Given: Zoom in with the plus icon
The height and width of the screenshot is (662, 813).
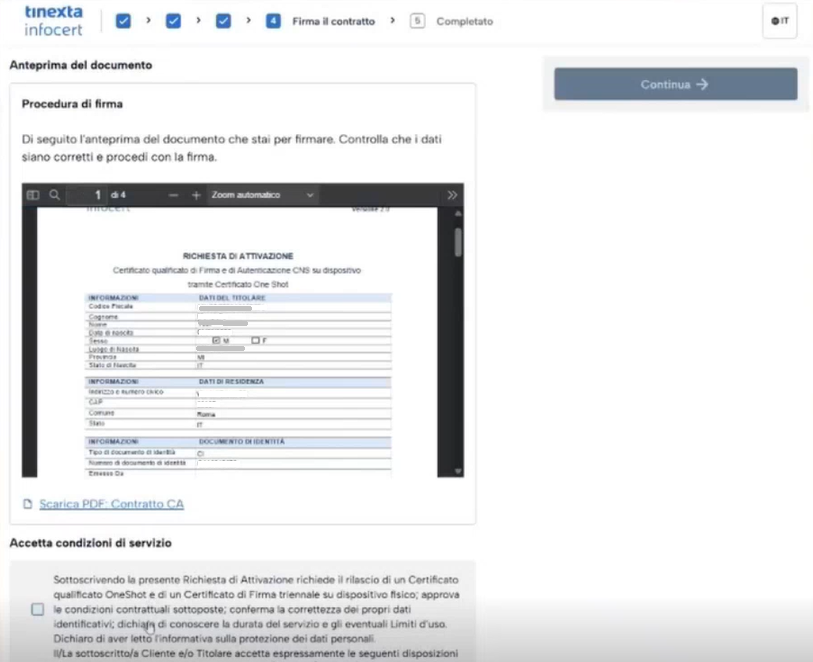Looking at the screenshot, I should pos(196,195).
